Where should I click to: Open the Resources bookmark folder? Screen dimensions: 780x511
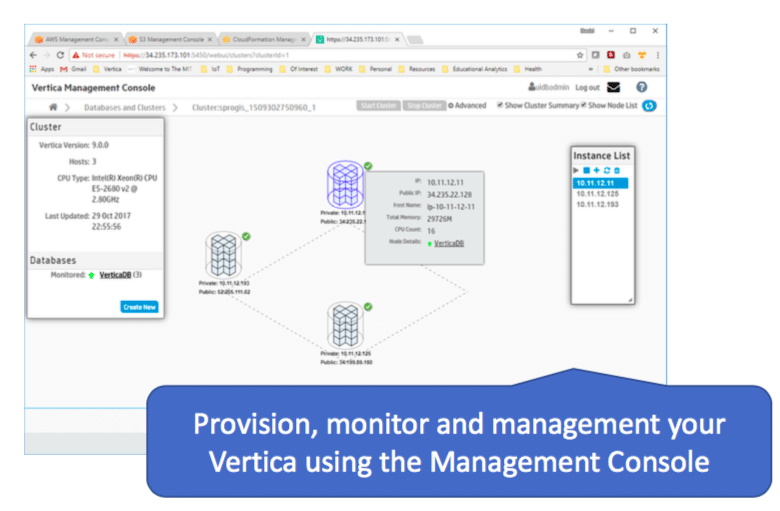coord(417,69)
